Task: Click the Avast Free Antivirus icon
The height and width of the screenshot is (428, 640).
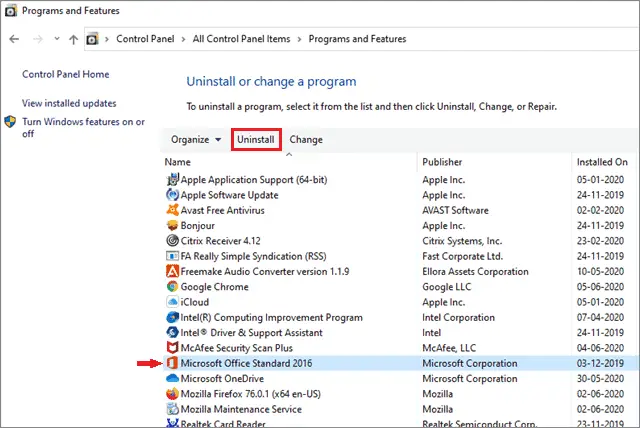Action: pyautogui.click(x=172, y=210)
